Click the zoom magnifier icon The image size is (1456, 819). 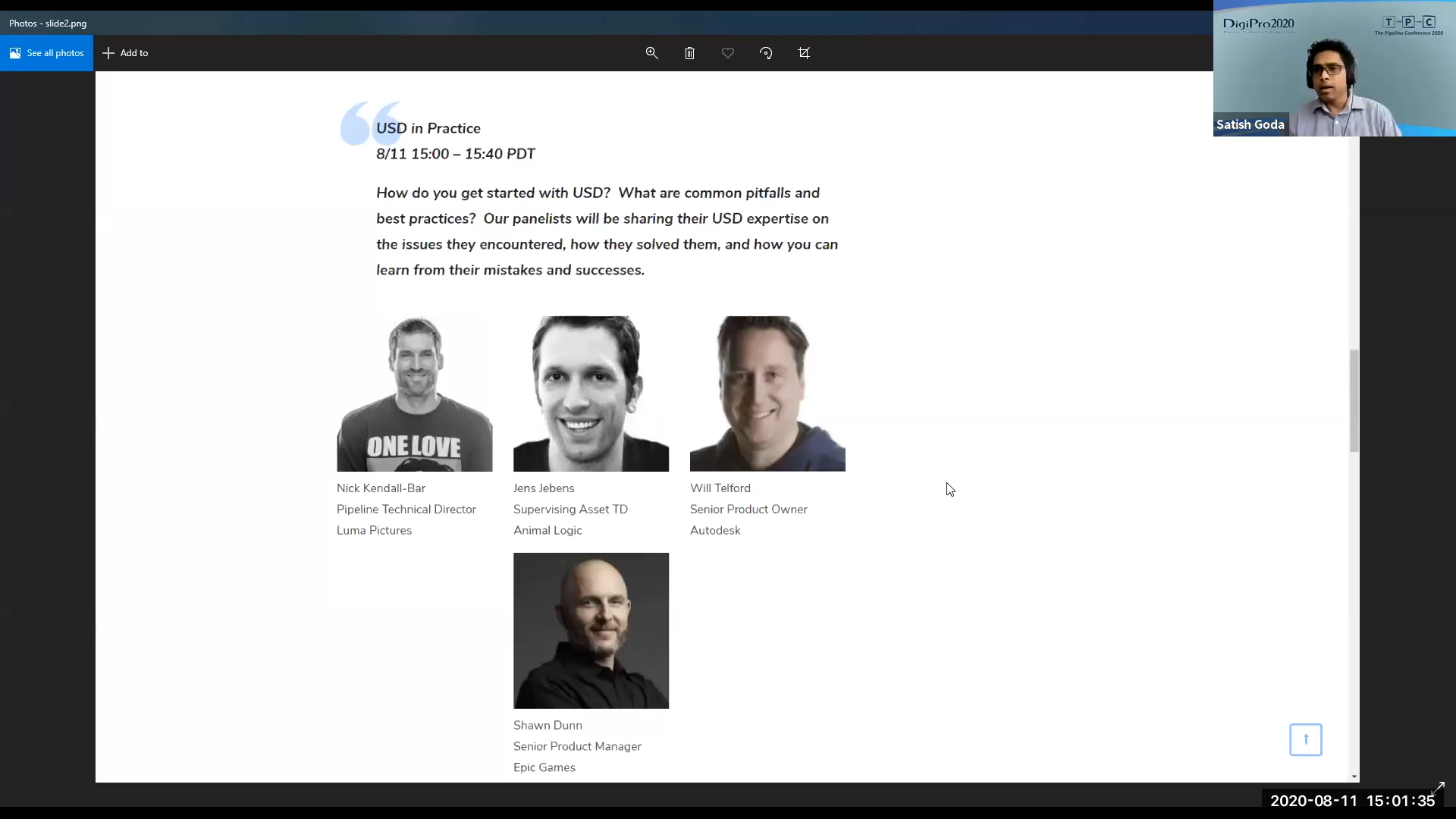[651, 53]
